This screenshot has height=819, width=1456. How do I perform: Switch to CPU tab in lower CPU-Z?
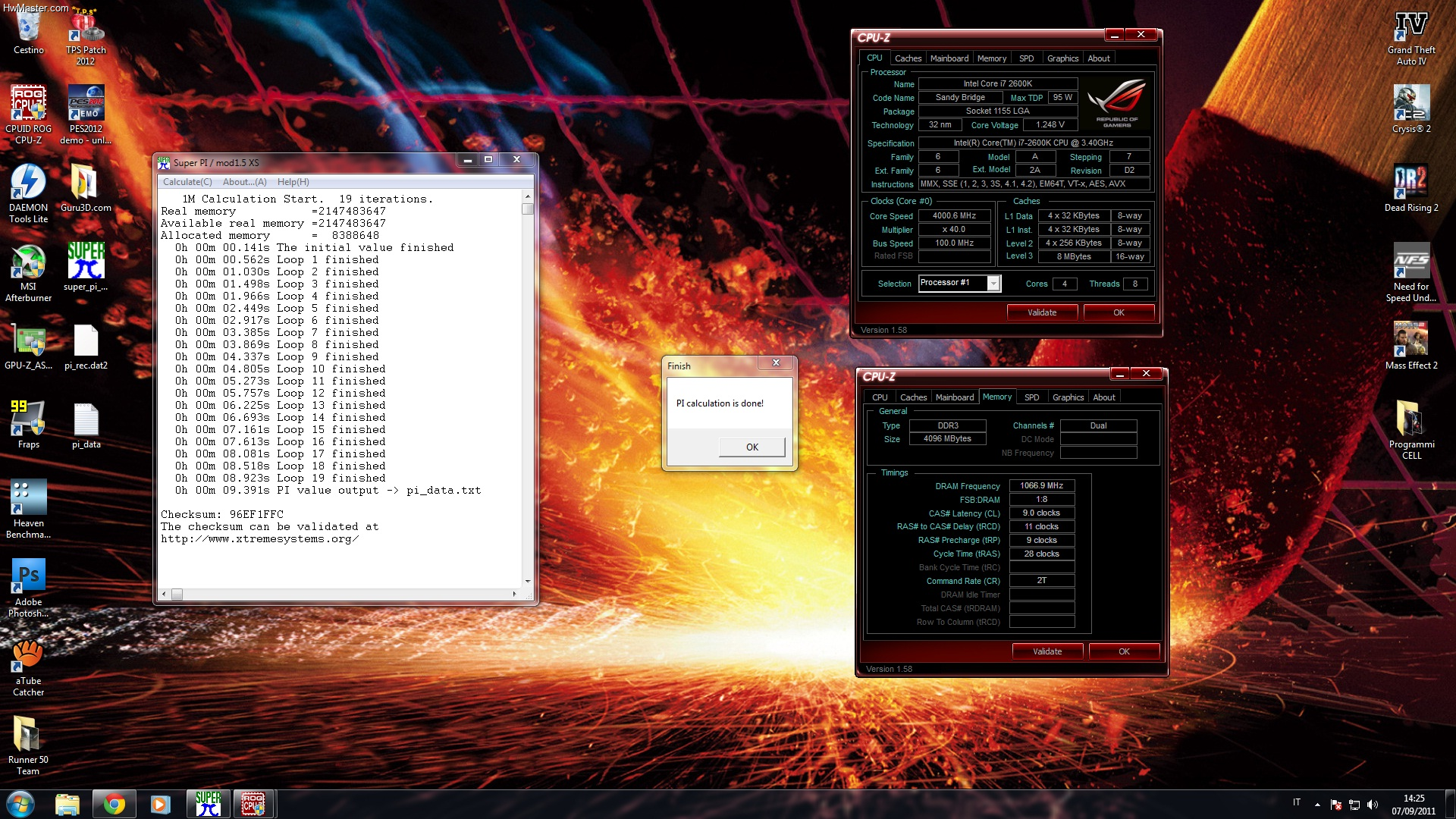(880, 397)
